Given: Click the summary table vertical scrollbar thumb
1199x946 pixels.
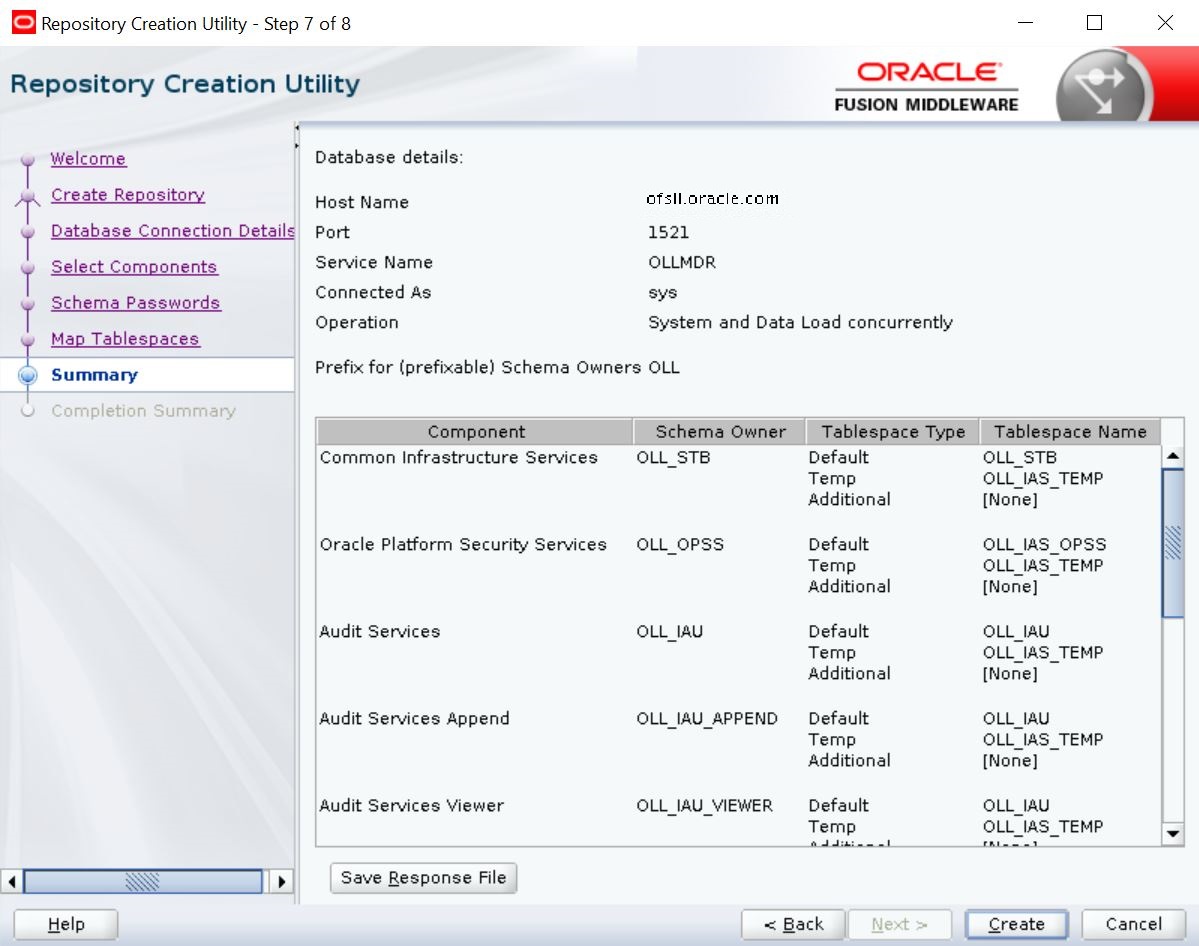Looking at the screenshot, I should (1172, 542).
